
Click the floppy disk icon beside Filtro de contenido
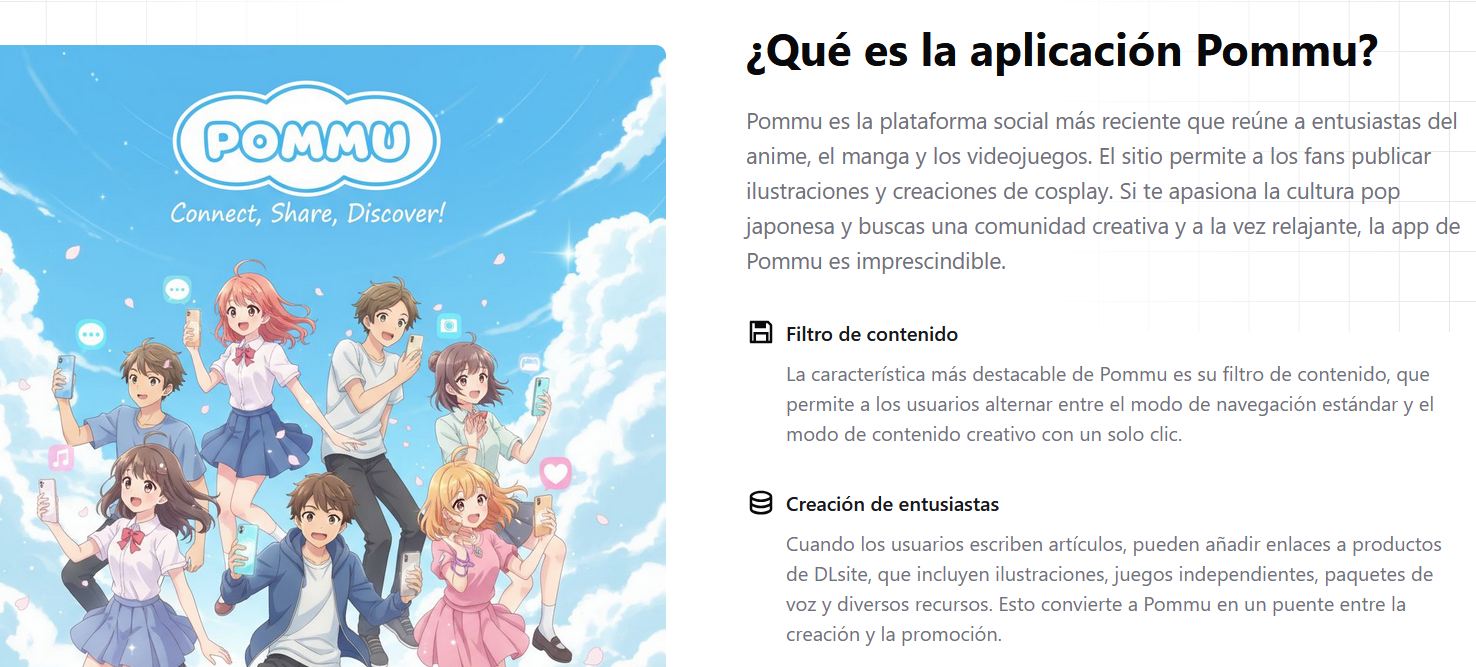coord(760,333)
